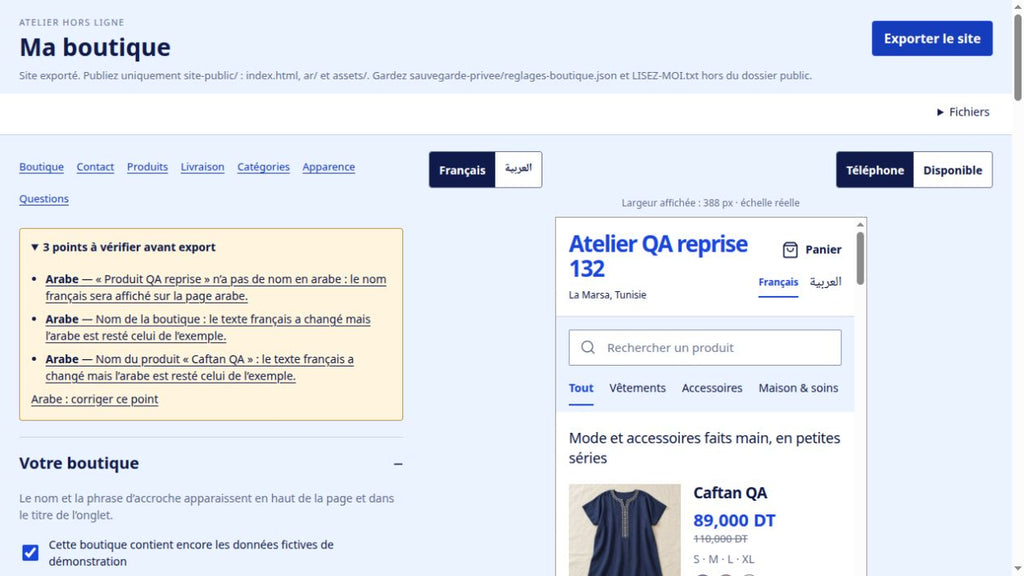Select Français tab in shop preview
Viewport: 1024px width, 576px height.
778,283
